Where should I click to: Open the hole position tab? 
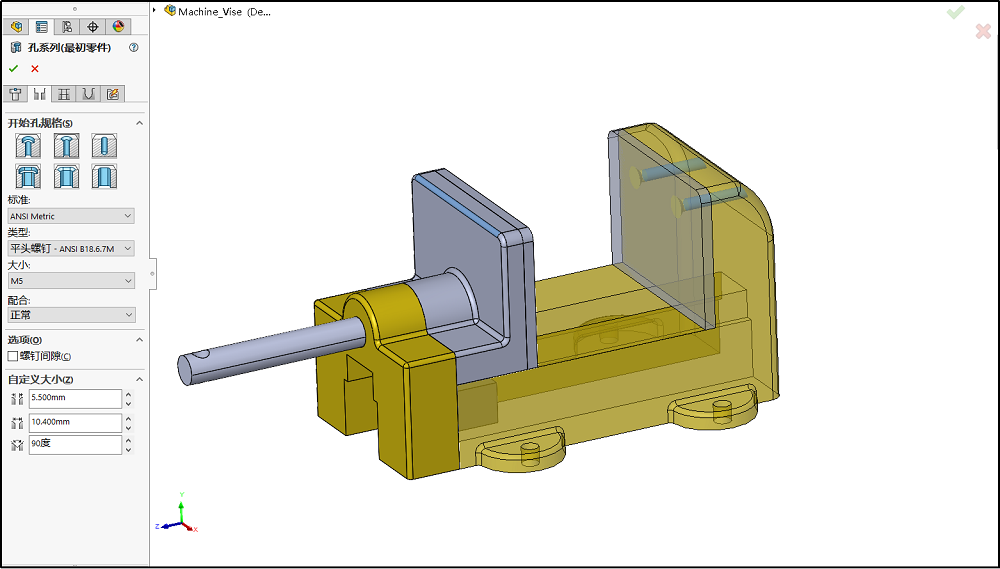tap(15, 94)
